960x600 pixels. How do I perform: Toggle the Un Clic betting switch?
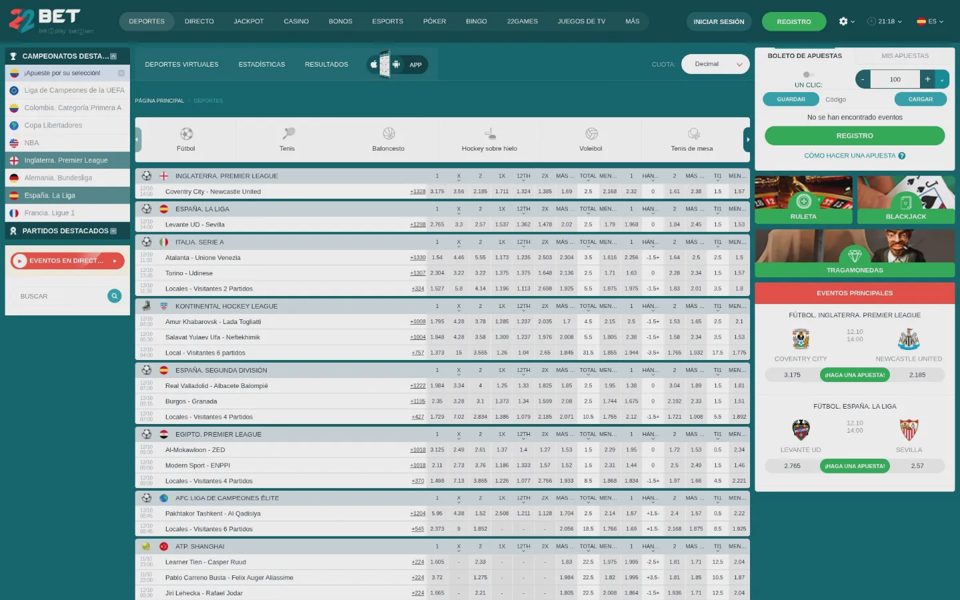808,75
